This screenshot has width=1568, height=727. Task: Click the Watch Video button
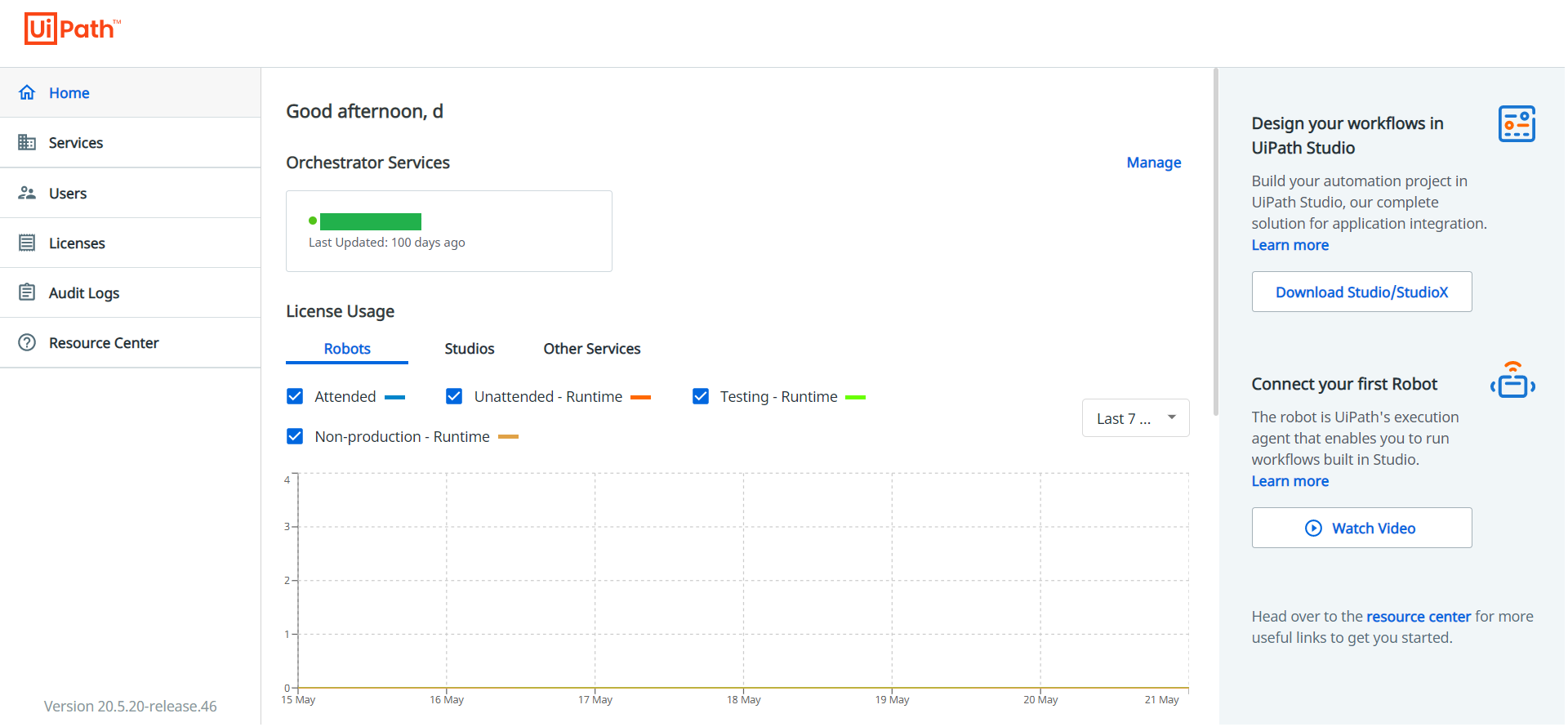1361,528
